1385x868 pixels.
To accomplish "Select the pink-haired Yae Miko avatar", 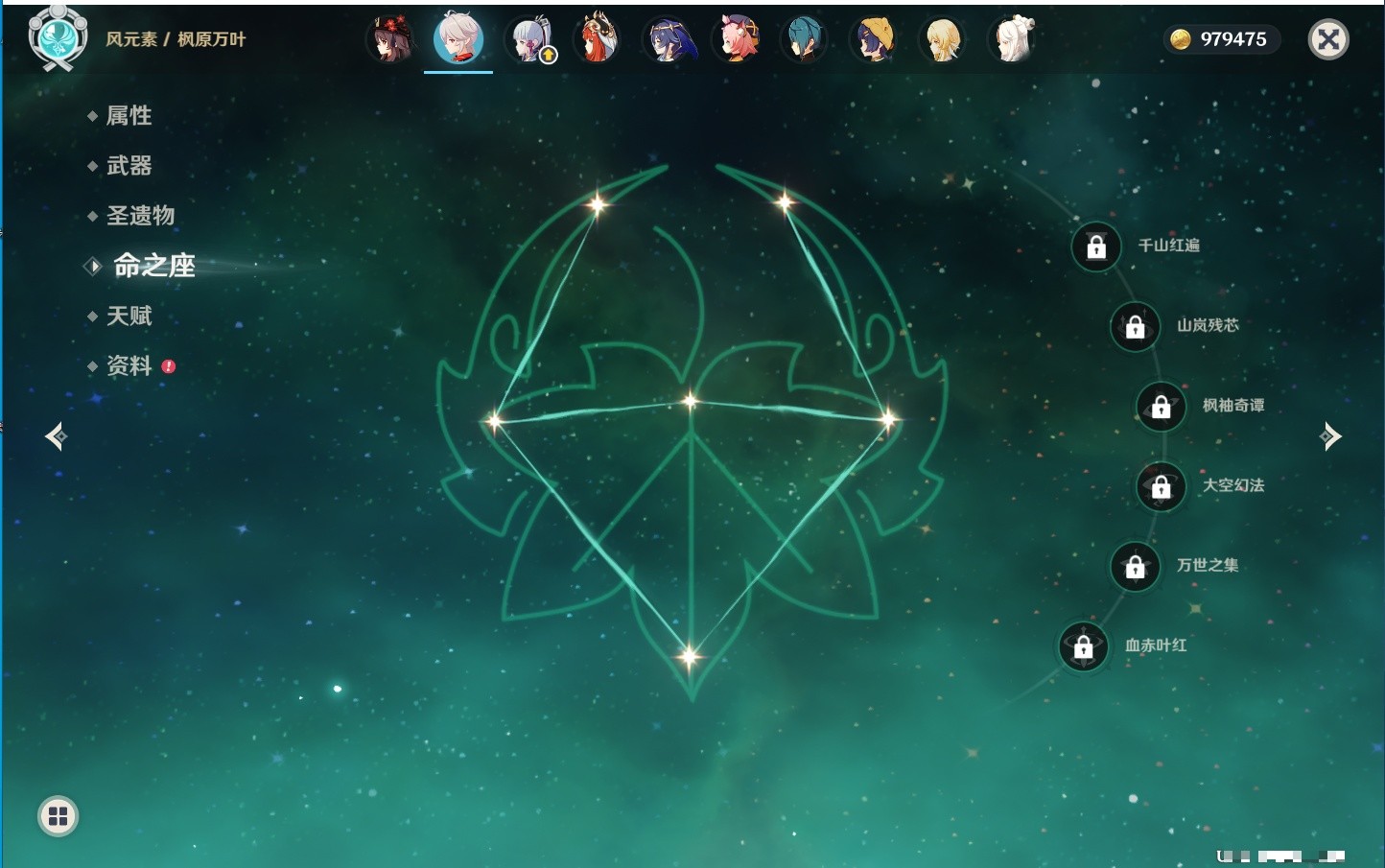I will (737, 39).
